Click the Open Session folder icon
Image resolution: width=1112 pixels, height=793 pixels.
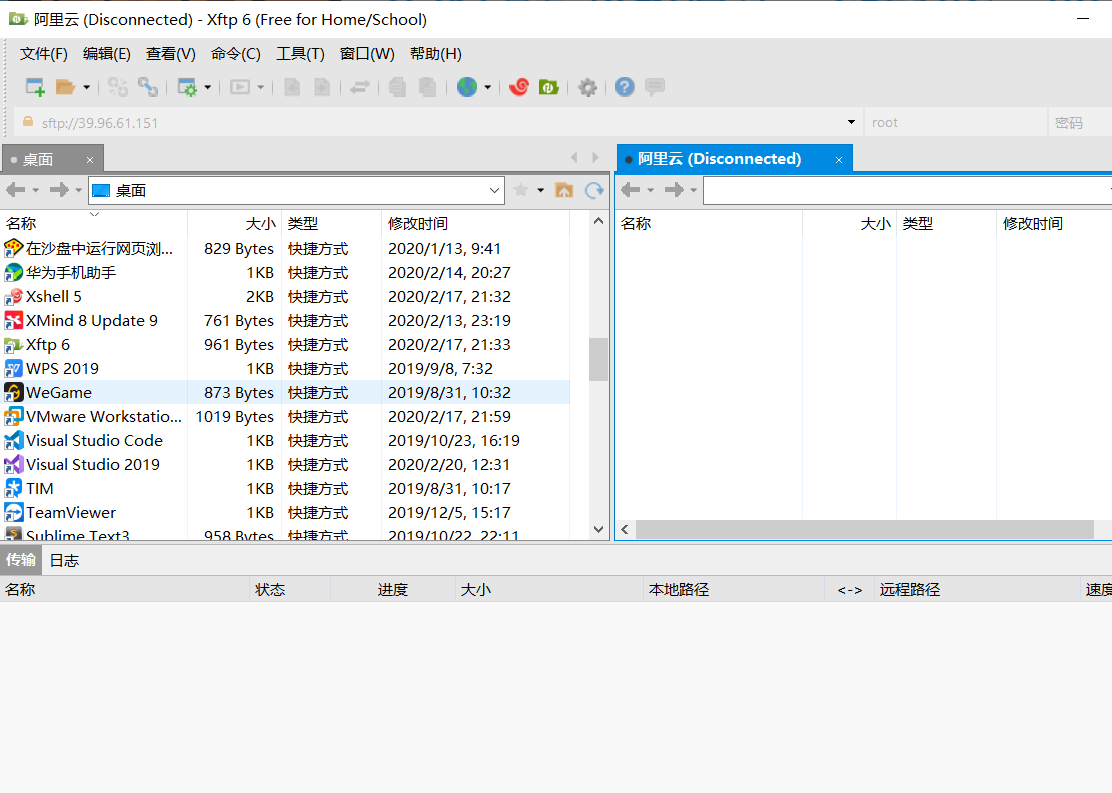tap(65, 87)
